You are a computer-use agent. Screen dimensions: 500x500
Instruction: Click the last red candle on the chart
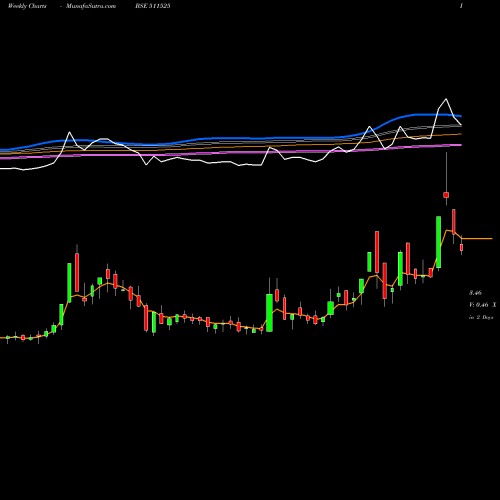pos(462,247)
